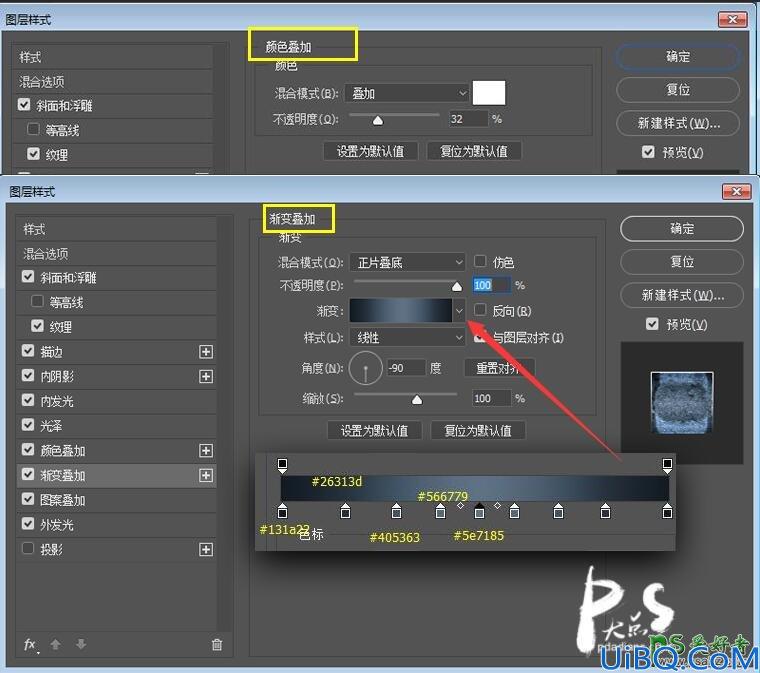Open the gradient picker dropdown arrow

pyautogui.click(x=459, y=311)
